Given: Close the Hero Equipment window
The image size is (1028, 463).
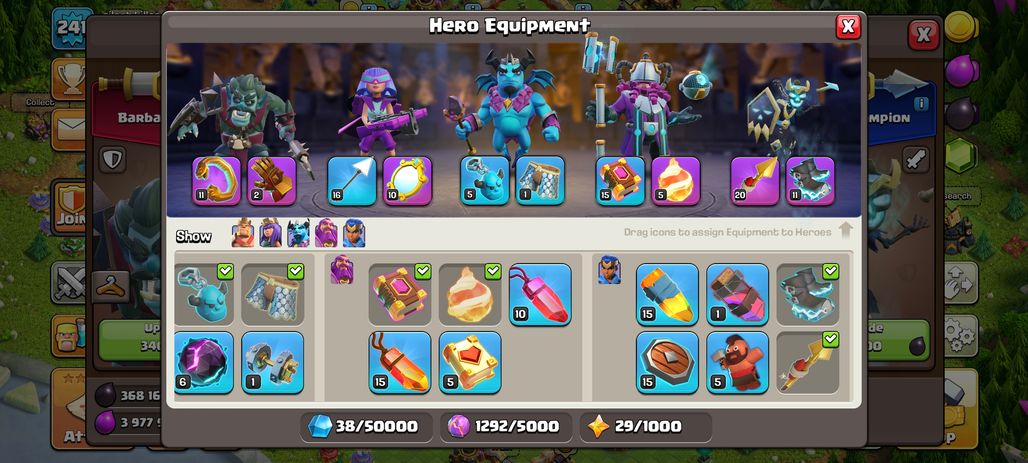Looking at the screenshot, I should point(848,26).
